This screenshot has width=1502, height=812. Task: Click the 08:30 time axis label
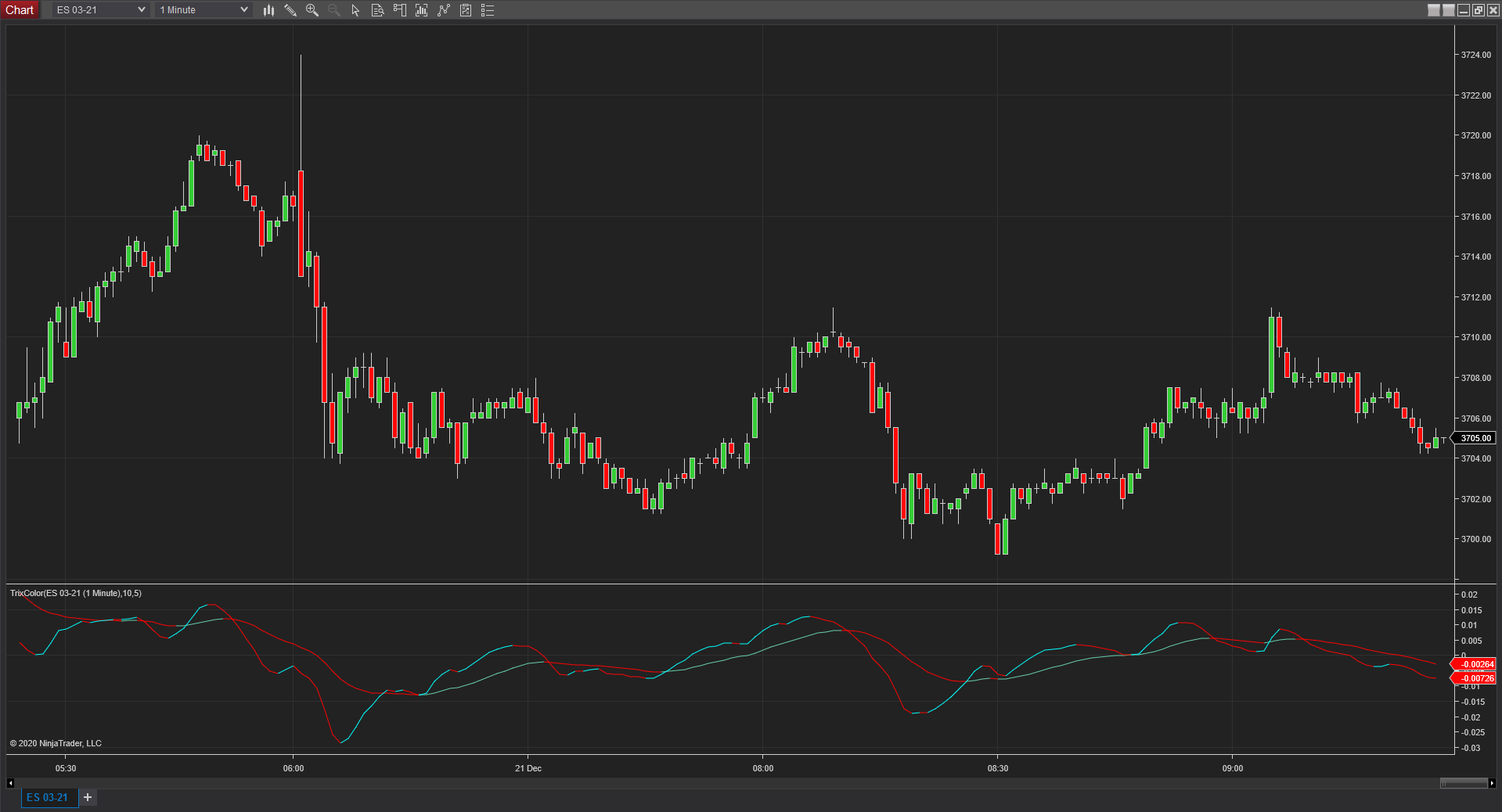[998, 768]
